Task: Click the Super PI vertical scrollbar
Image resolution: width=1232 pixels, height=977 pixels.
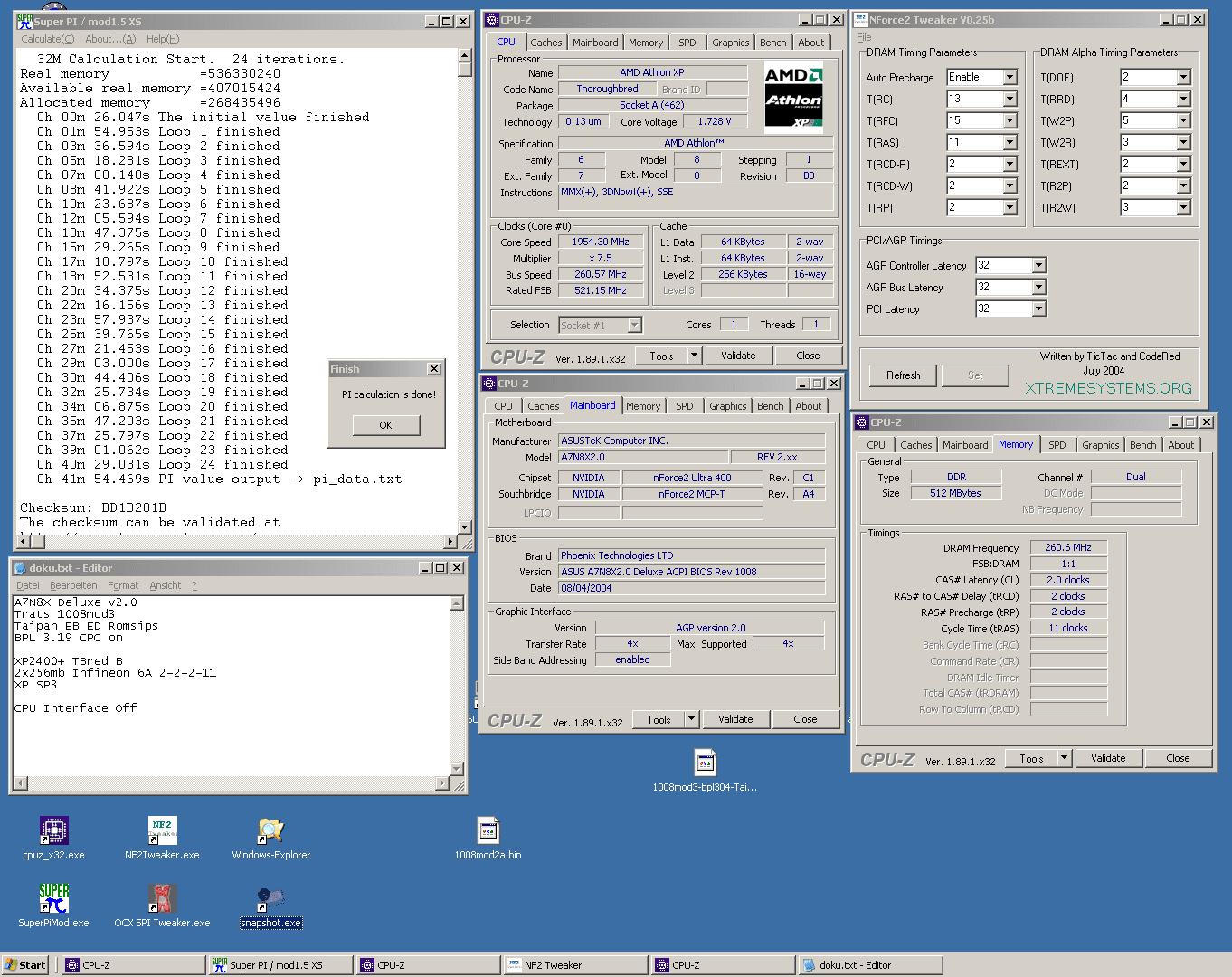Action: 465,289
